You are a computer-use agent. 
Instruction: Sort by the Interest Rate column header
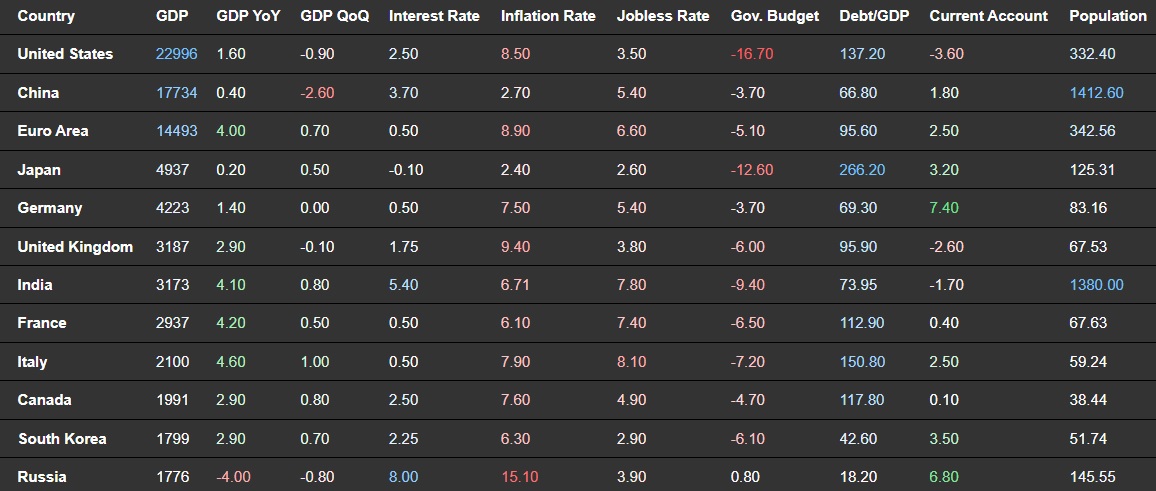coord(434,15)
